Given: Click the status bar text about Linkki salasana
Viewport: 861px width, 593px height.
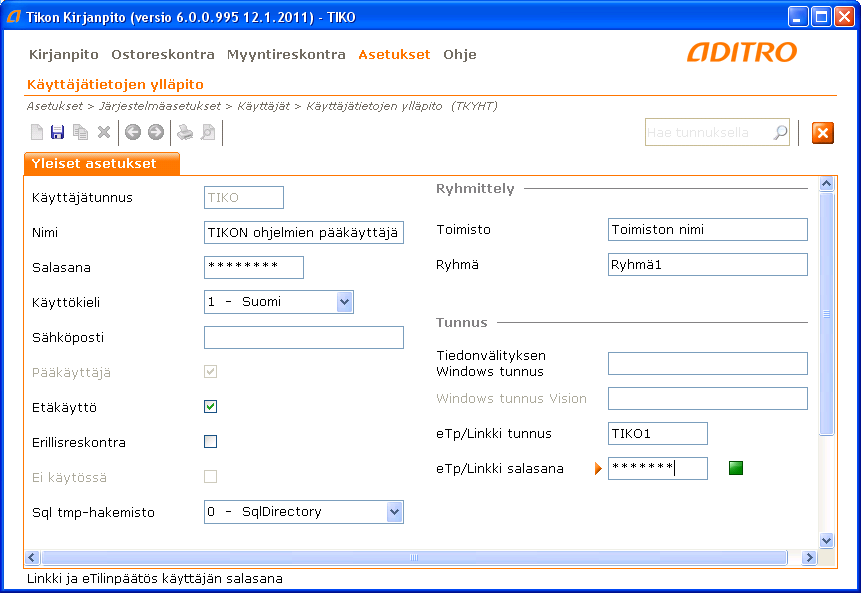Looking at the screenshot, I should pos(154,579).
